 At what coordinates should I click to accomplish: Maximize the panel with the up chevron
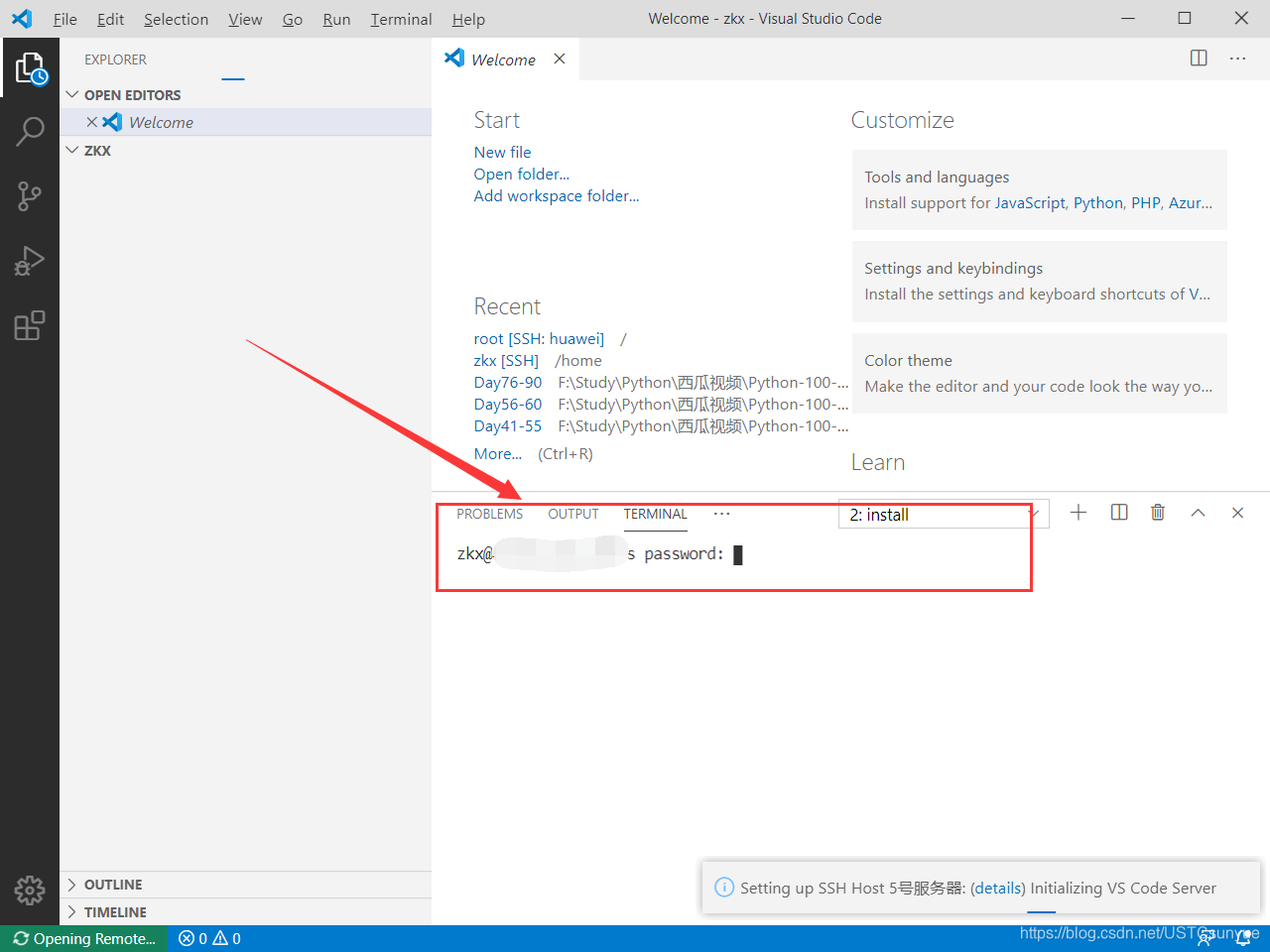point(1198,513)
